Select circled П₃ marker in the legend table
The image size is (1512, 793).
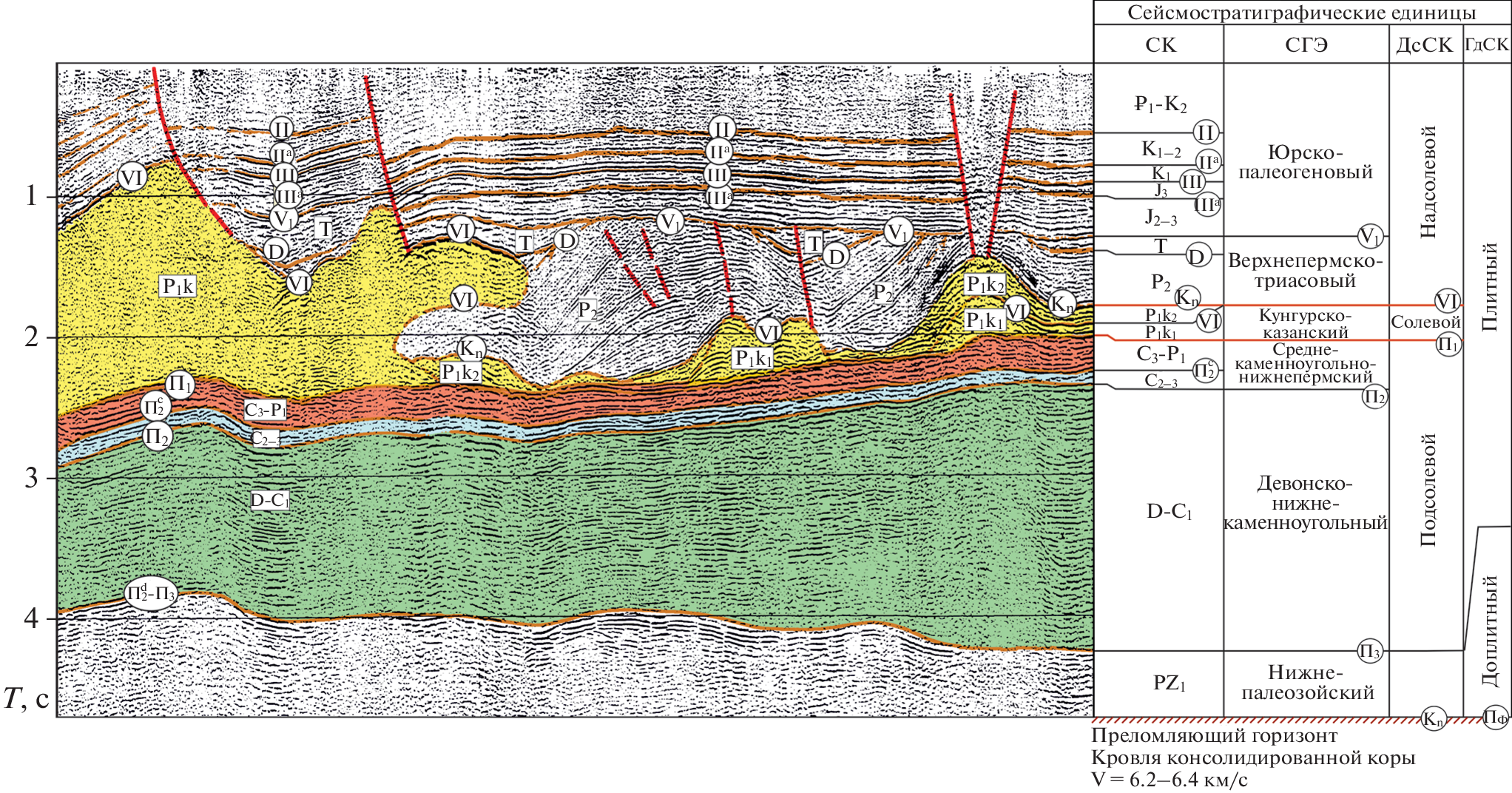1370,651
